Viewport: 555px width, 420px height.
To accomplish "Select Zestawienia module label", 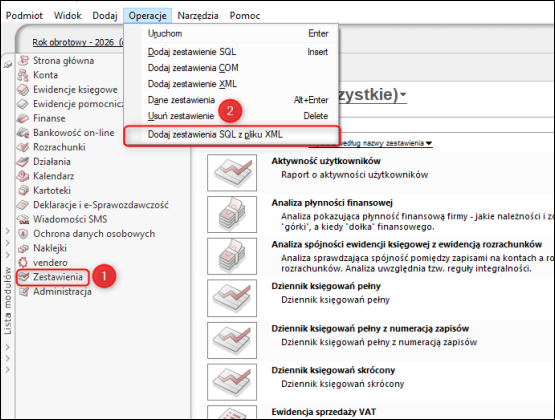I will coord(58,277).
